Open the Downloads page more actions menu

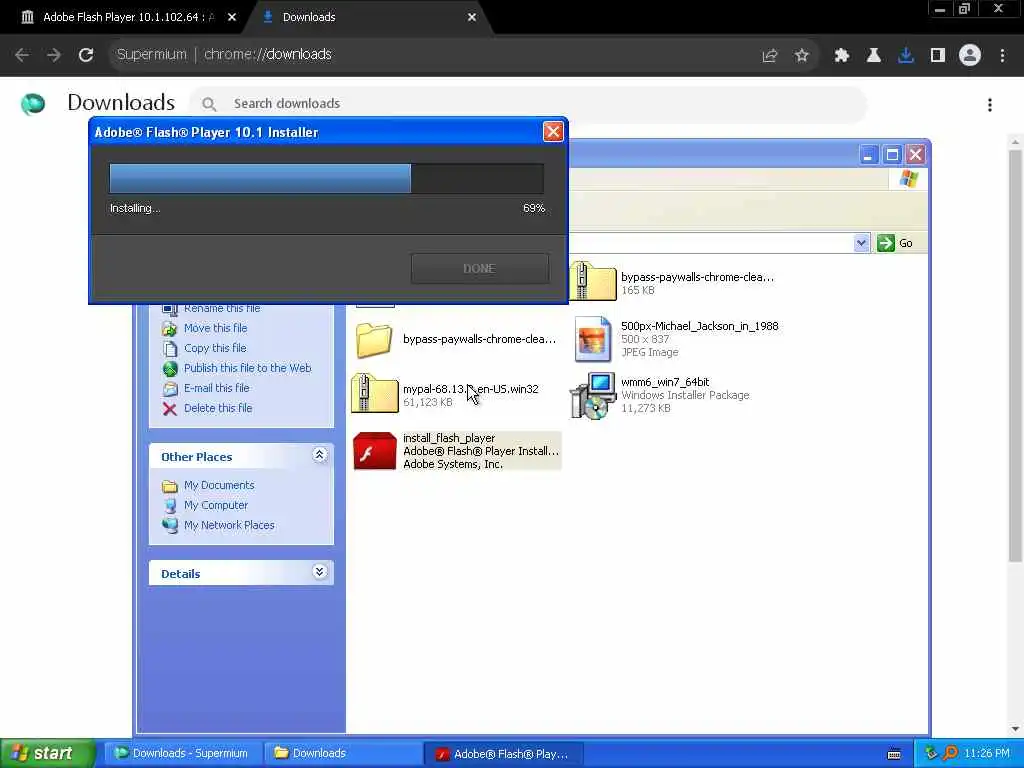pyautogui.click(x=990, y=105)
